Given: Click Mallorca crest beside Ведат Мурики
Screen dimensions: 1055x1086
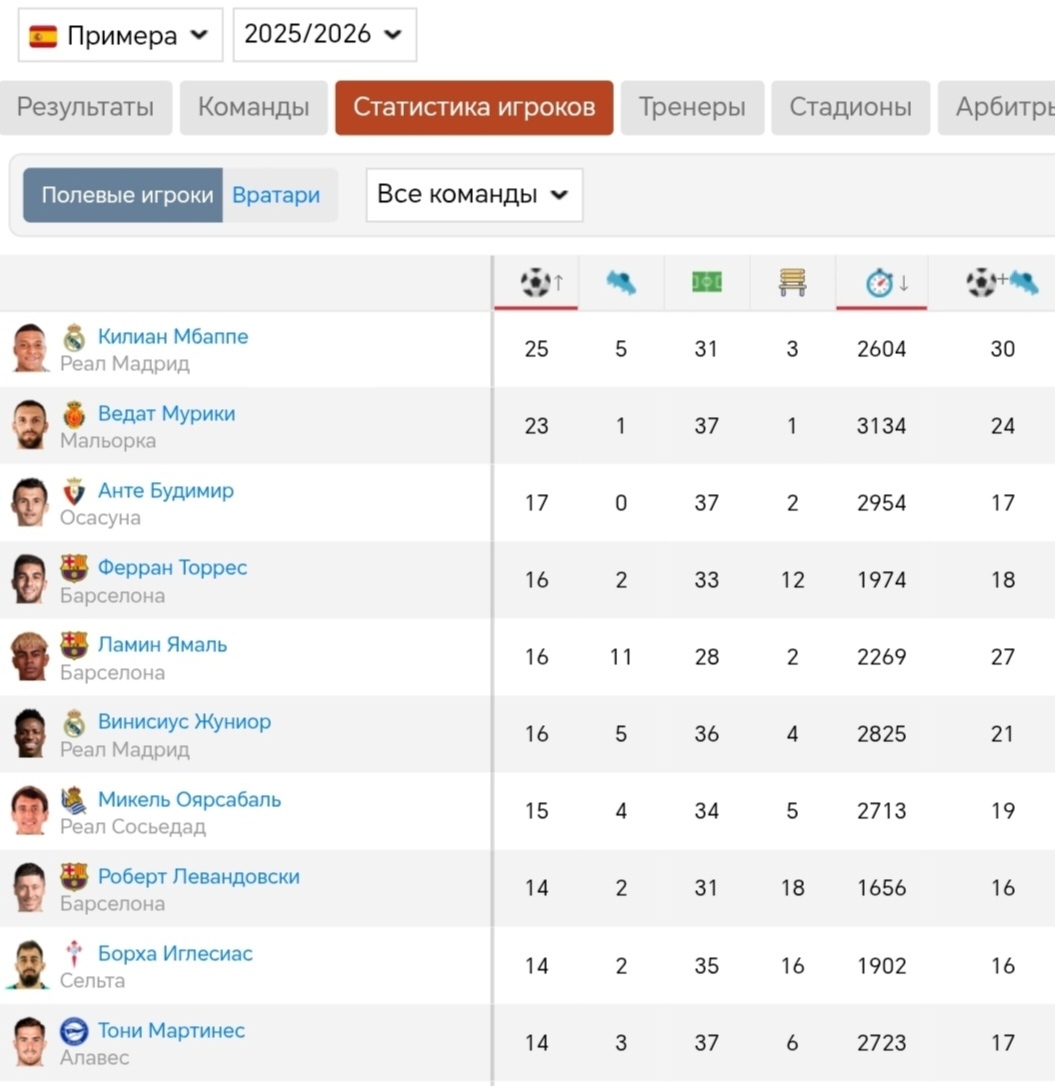Looking at the screenshot, I should point(74,414).
